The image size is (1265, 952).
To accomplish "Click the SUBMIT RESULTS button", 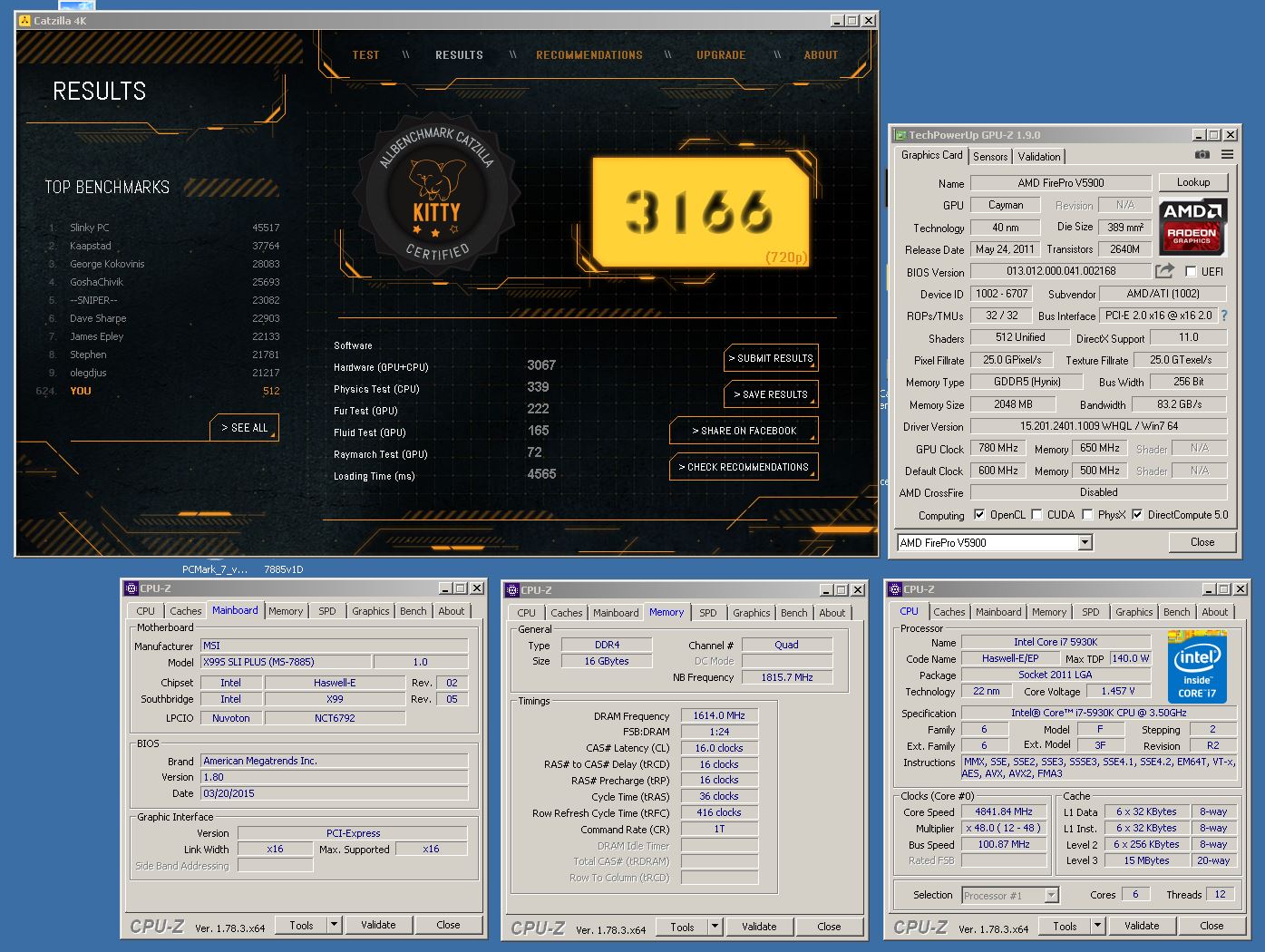I will click(772, 358).
